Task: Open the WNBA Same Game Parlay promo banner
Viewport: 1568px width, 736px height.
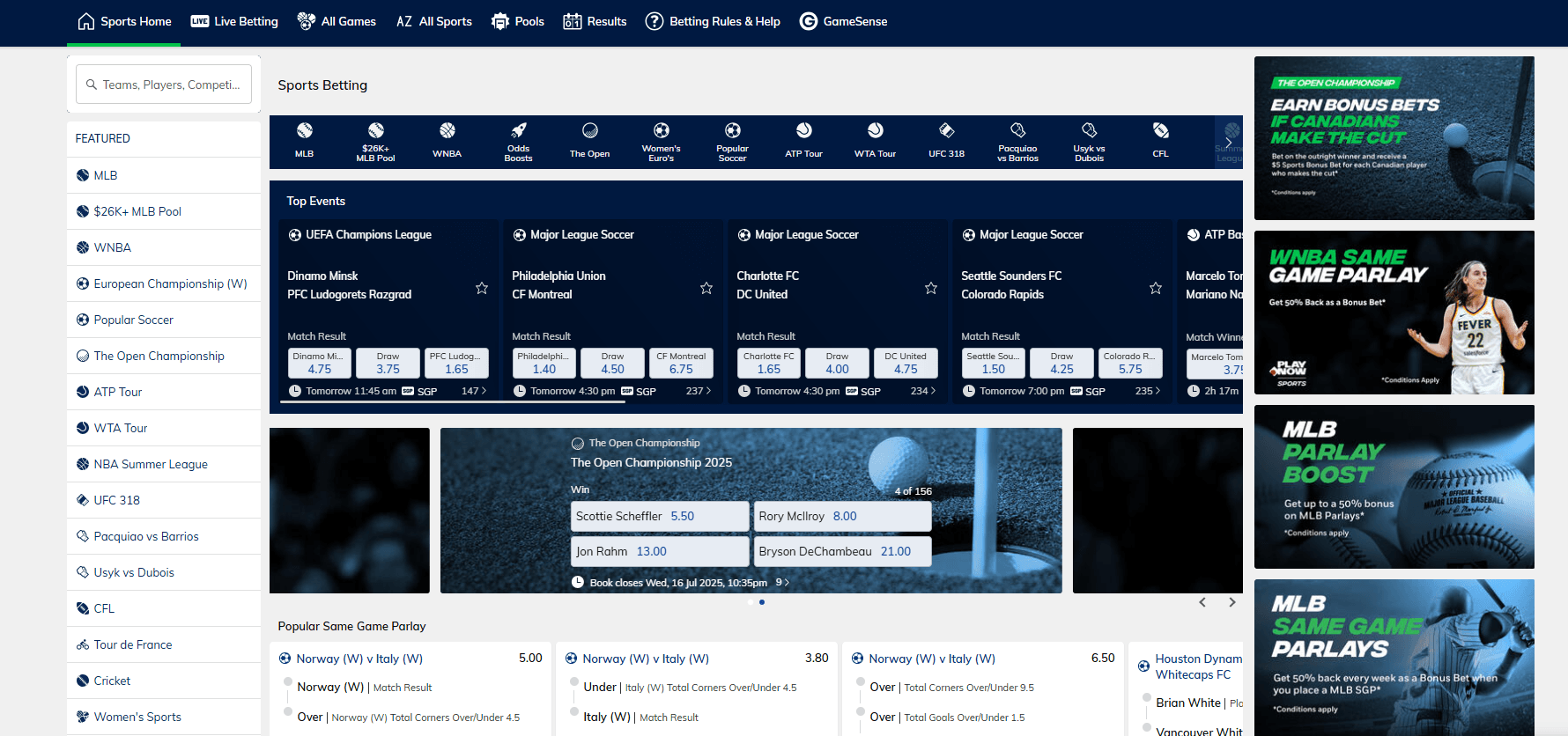Action: [1394, 313]
